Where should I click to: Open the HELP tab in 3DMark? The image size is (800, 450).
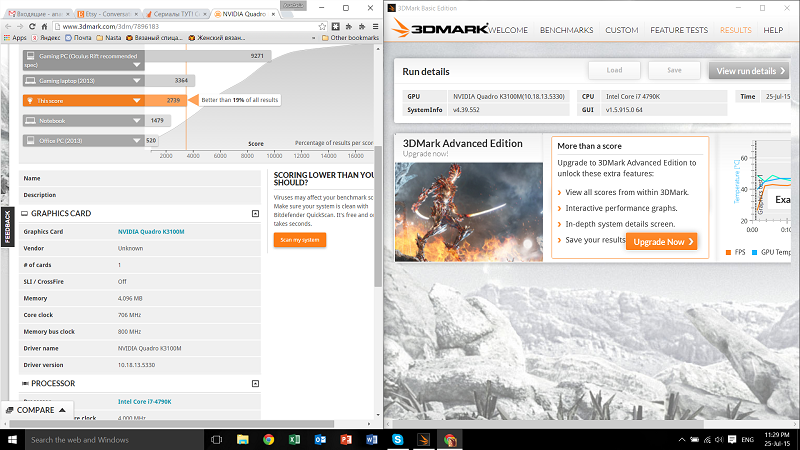pyautogui.click(x=773, y=31)
